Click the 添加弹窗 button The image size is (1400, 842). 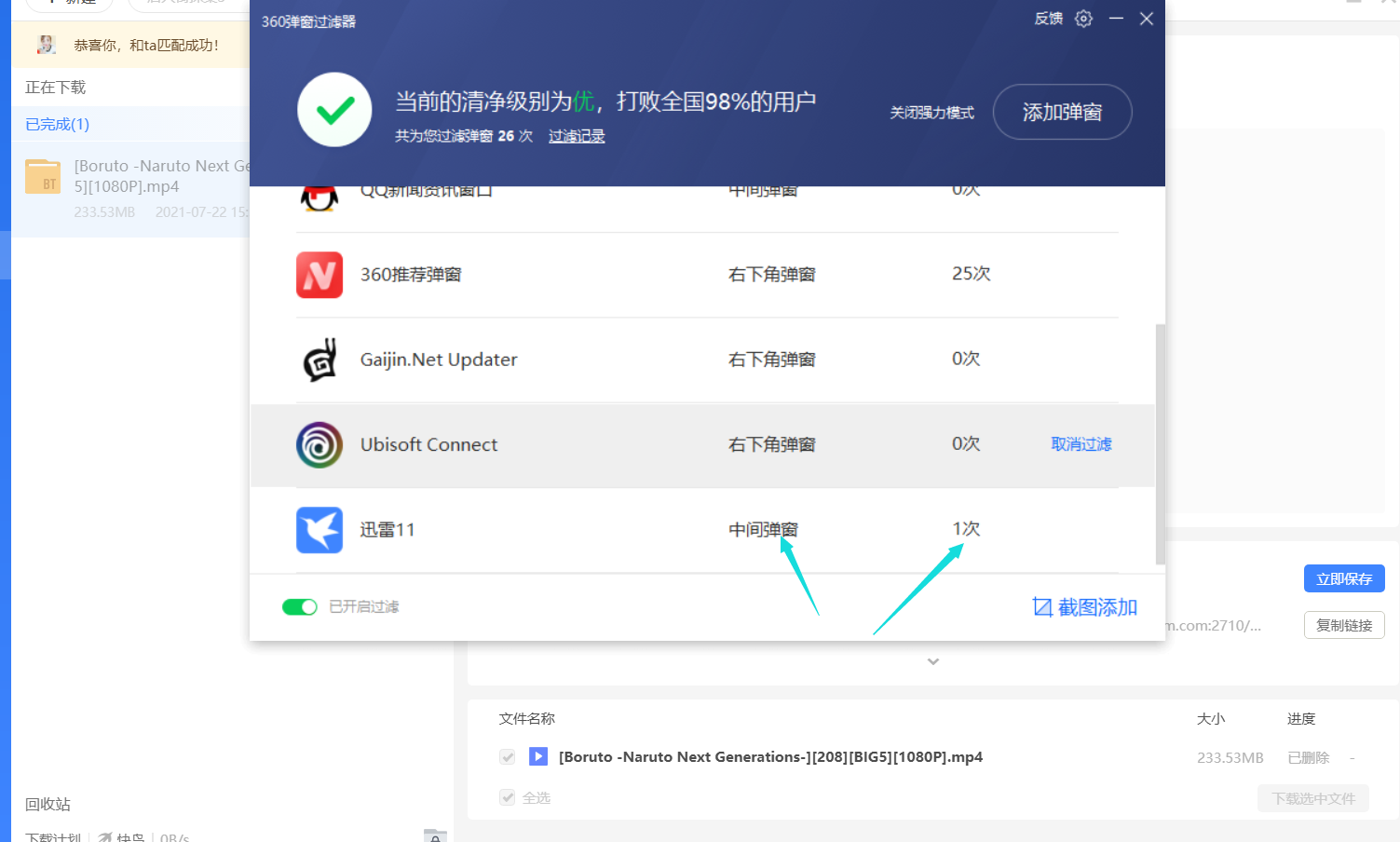[x=1062, y=112]
